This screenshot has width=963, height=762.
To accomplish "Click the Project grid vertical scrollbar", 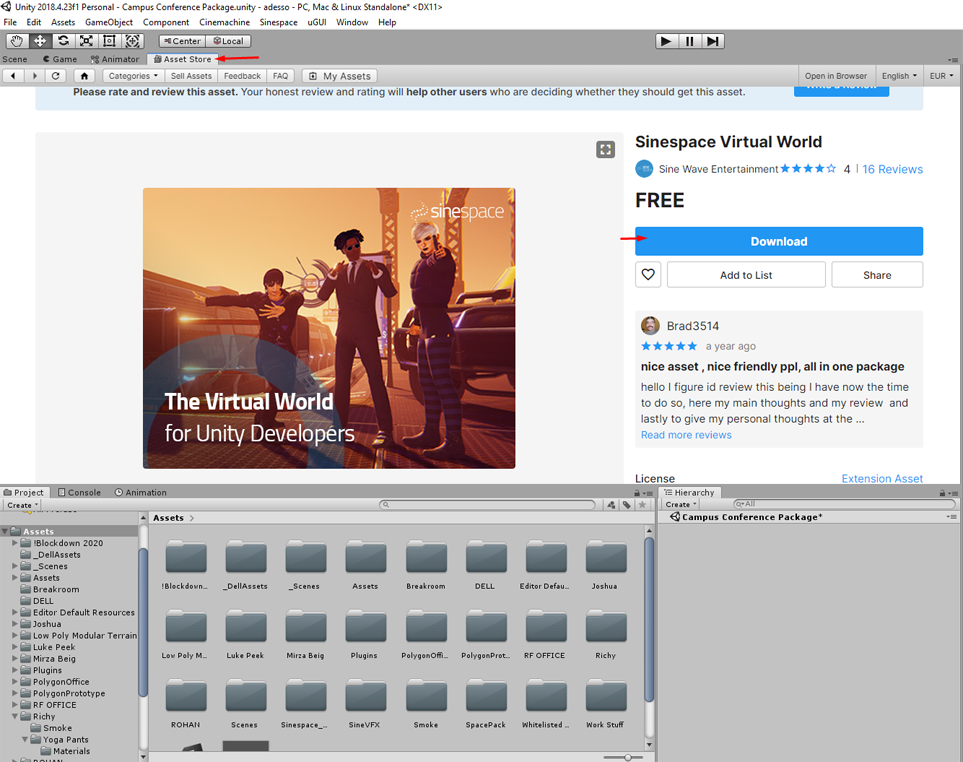I will [x=649, y=620].
